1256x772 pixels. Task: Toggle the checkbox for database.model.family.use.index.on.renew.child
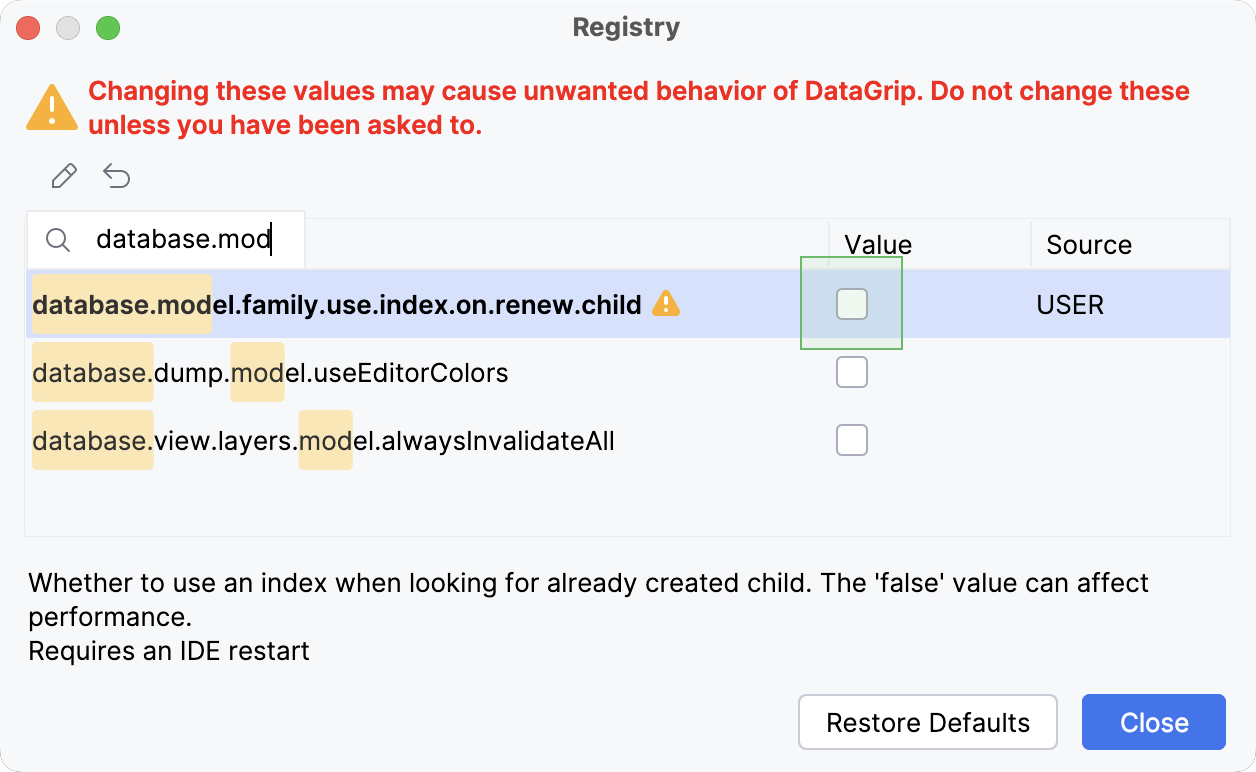pyautogui.click(x=851, y=305)
